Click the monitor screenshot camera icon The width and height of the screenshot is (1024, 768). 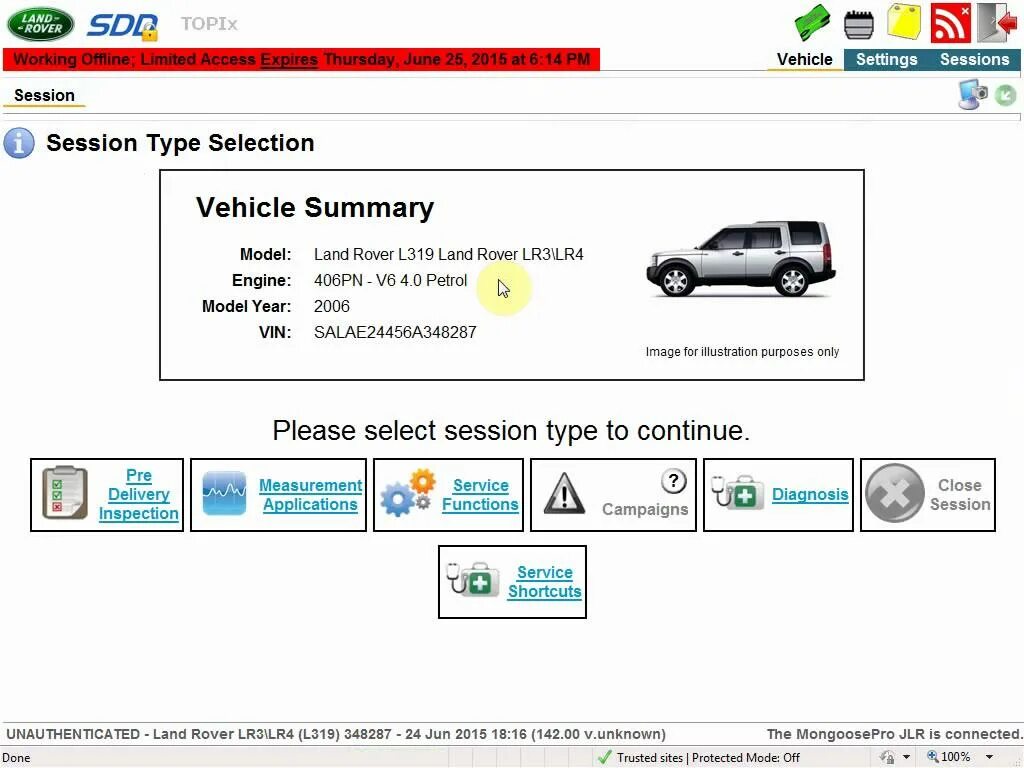(972, 95)
